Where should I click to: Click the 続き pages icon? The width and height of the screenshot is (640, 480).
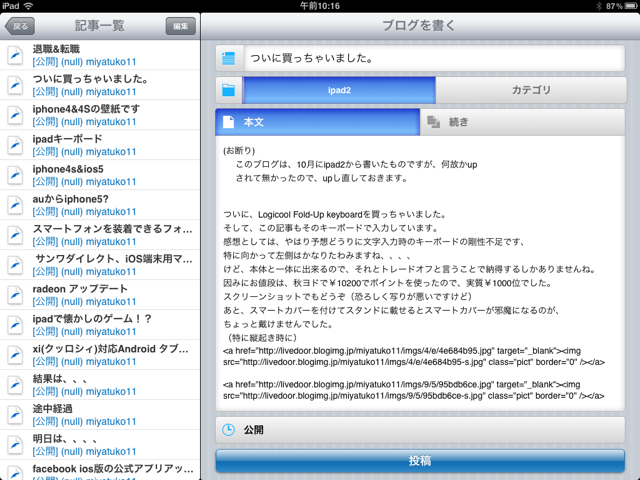tap(433, 122)
